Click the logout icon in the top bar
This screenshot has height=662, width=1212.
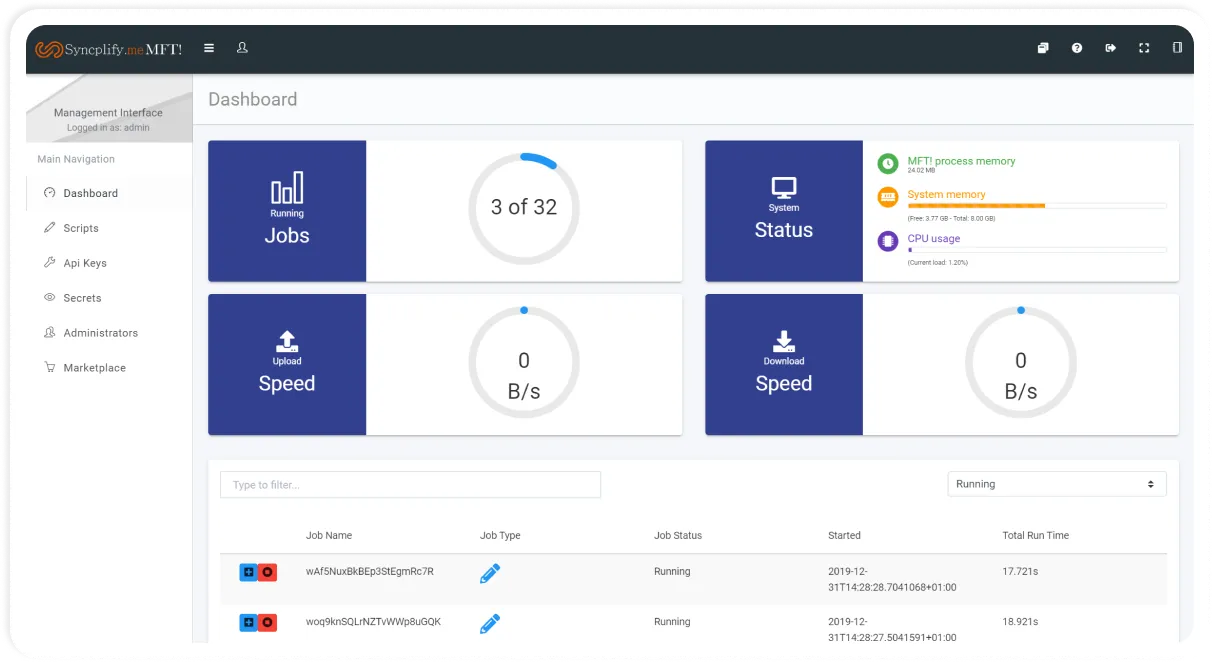[1110, 47]
